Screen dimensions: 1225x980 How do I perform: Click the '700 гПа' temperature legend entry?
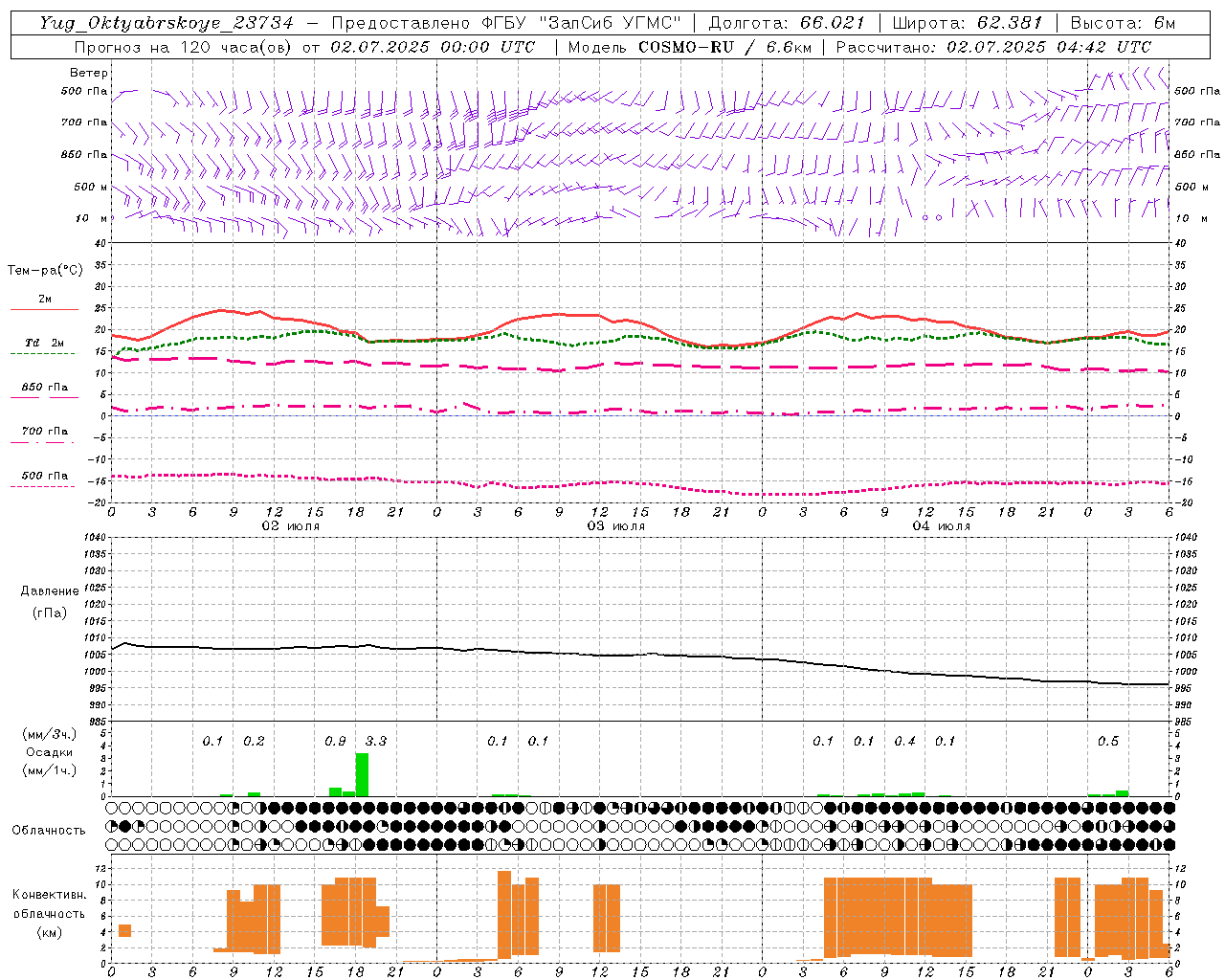point(44,432)
